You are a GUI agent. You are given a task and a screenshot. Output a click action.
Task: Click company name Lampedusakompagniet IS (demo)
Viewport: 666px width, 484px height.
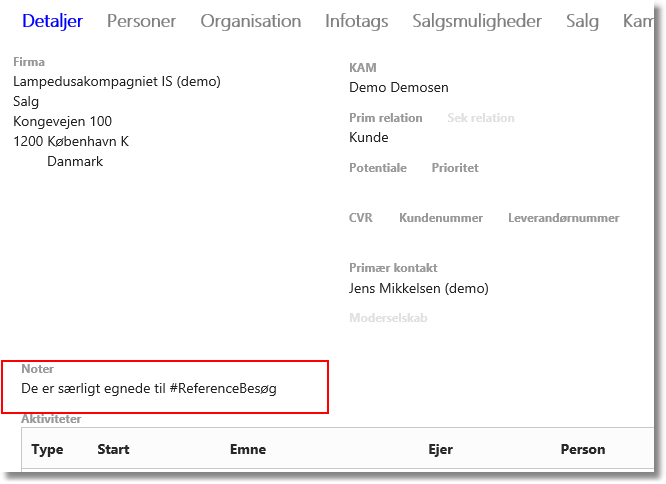pos(117,82)
